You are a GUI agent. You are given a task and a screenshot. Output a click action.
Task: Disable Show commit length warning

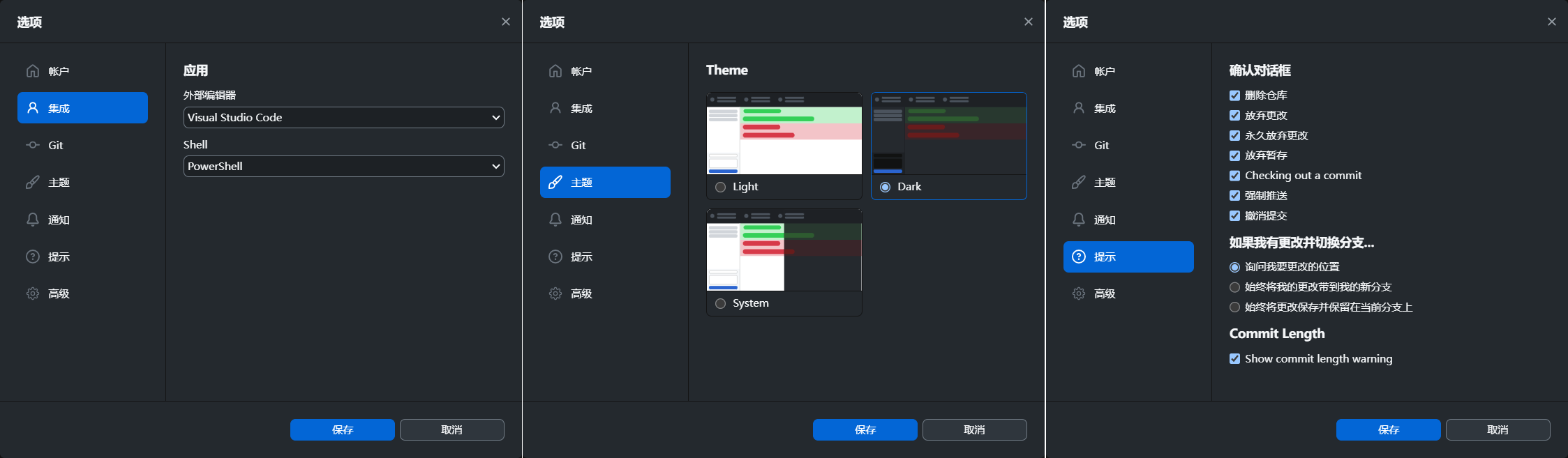click(1234, 359)
